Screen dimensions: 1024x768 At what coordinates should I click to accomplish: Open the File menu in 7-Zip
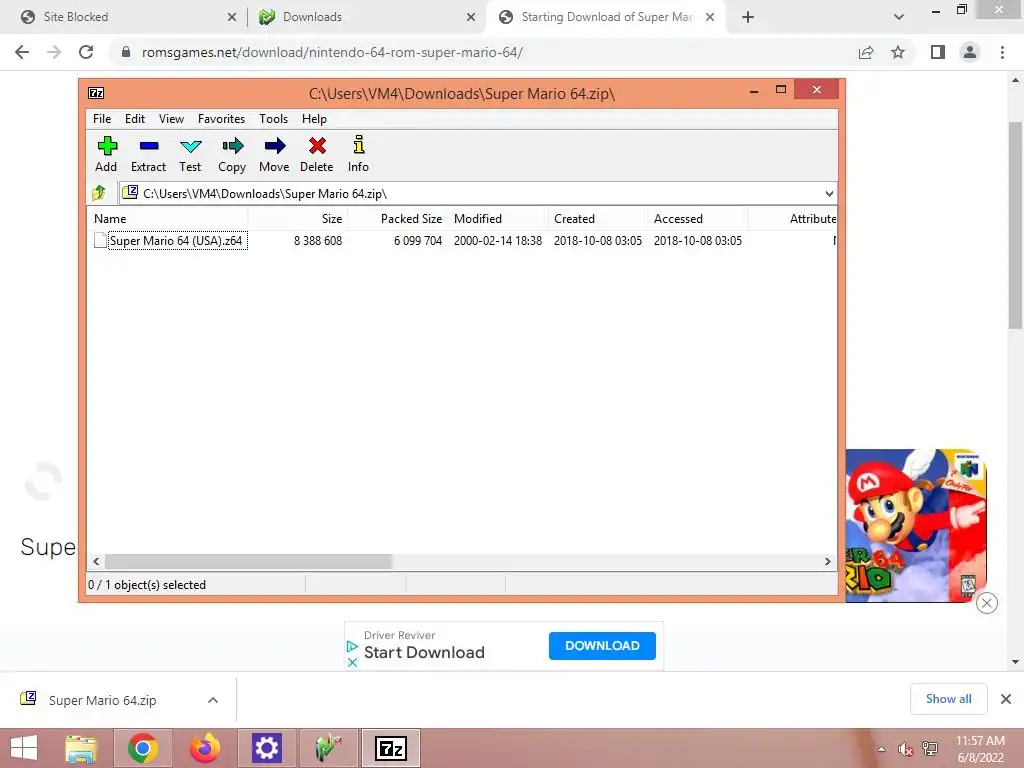(102, 119)
